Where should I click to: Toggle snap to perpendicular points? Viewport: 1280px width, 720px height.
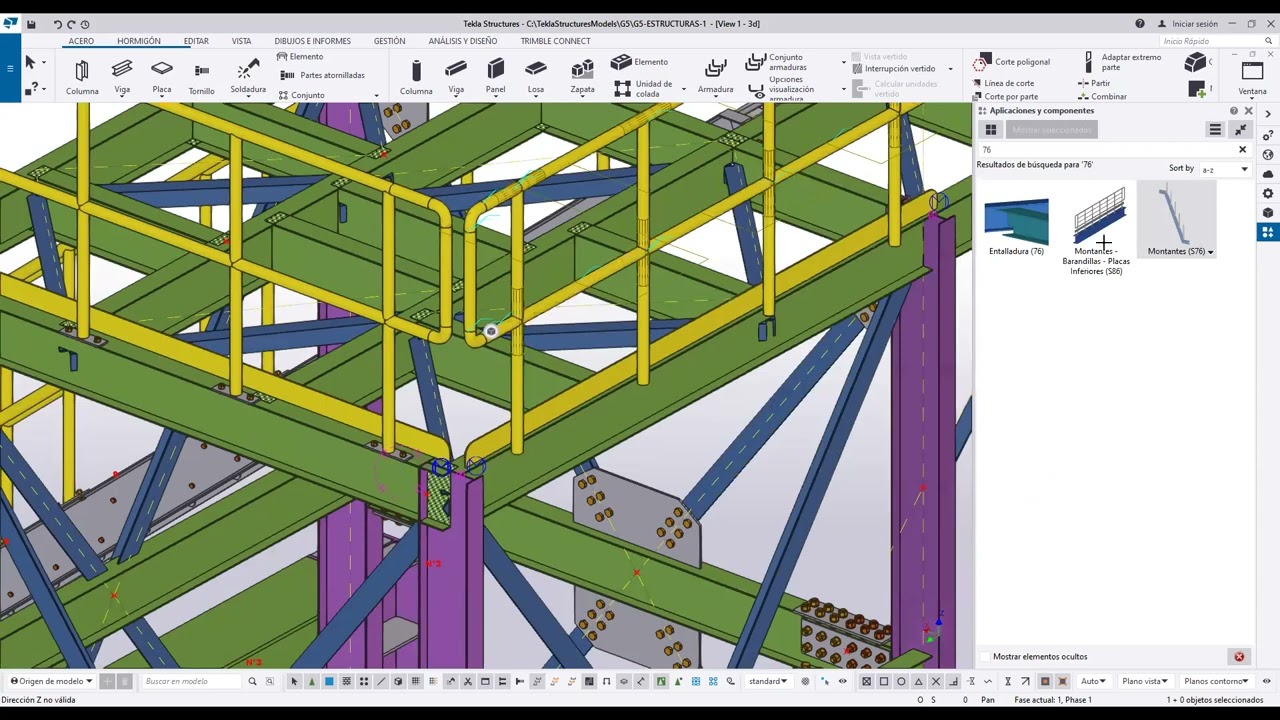954,681
